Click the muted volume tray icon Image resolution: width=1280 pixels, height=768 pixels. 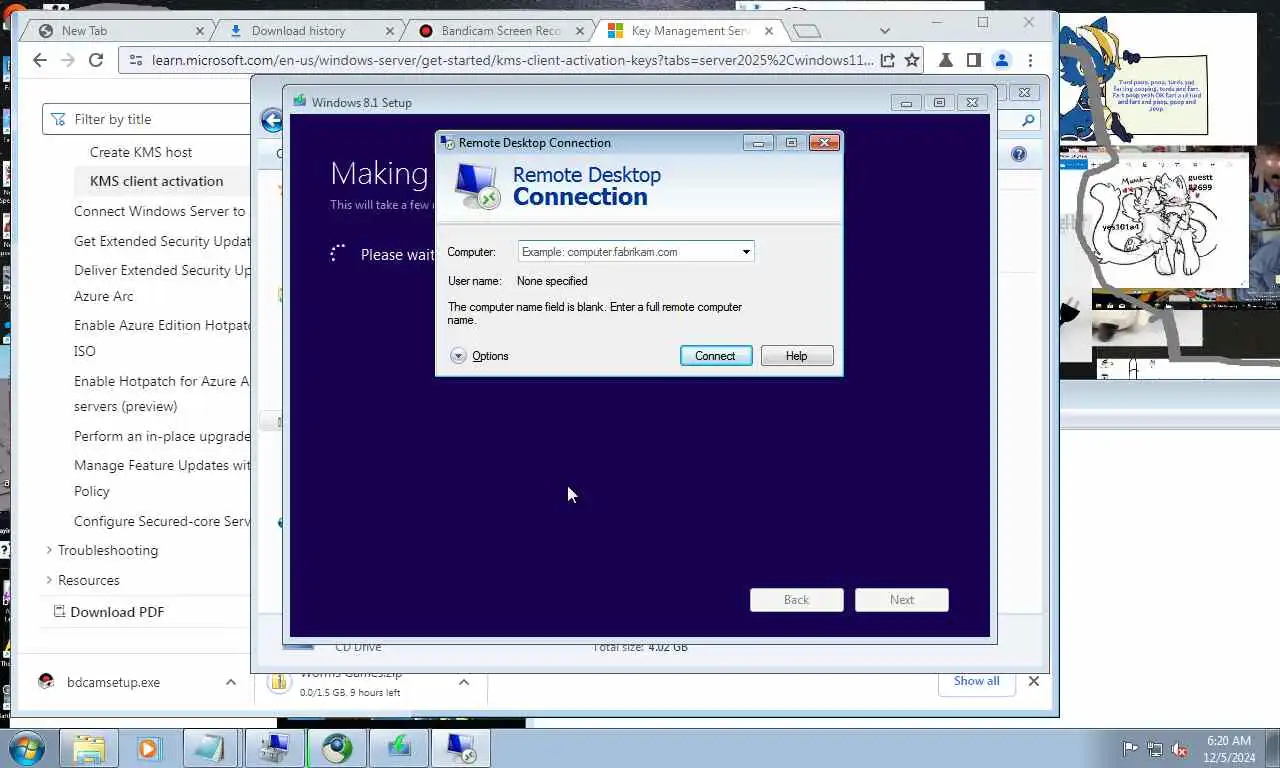(x=1180, y=749)
